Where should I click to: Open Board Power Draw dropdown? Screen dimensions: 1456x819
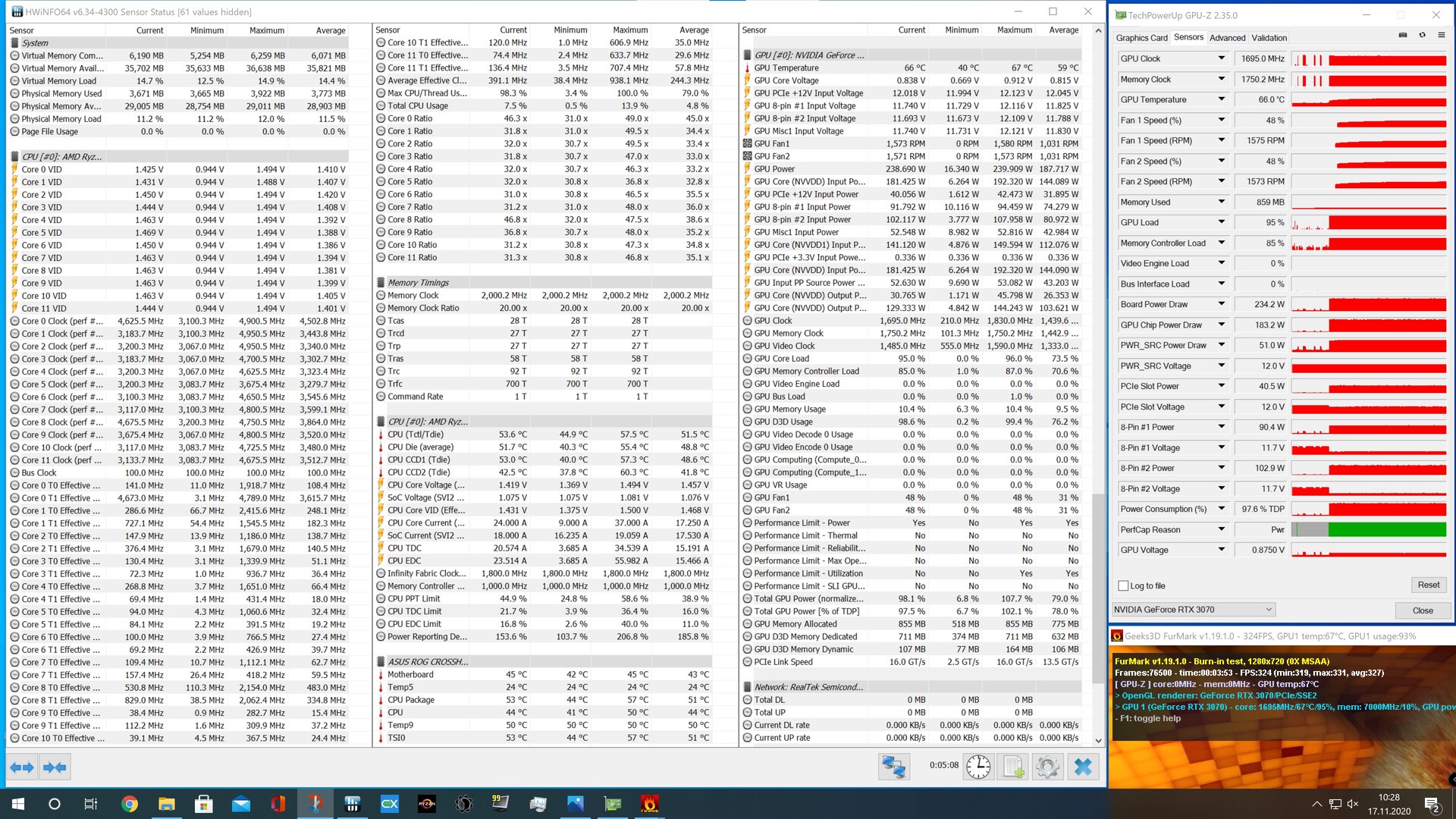[1221, 304]
